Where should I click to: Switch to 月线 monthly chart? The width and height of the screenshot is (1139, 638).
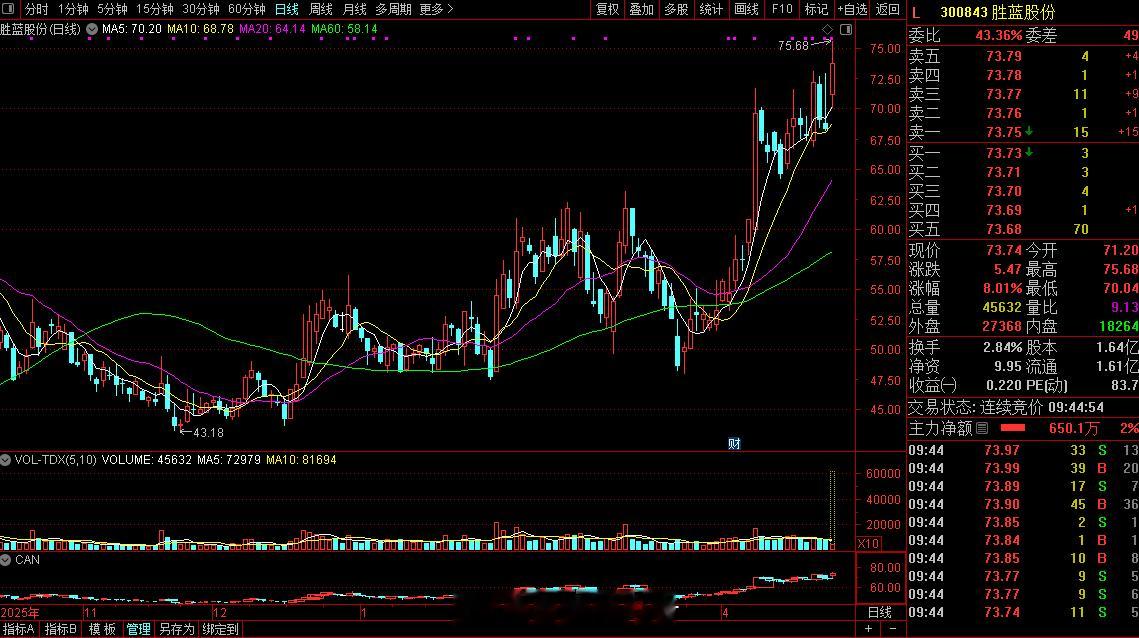(x=354, y=9)
